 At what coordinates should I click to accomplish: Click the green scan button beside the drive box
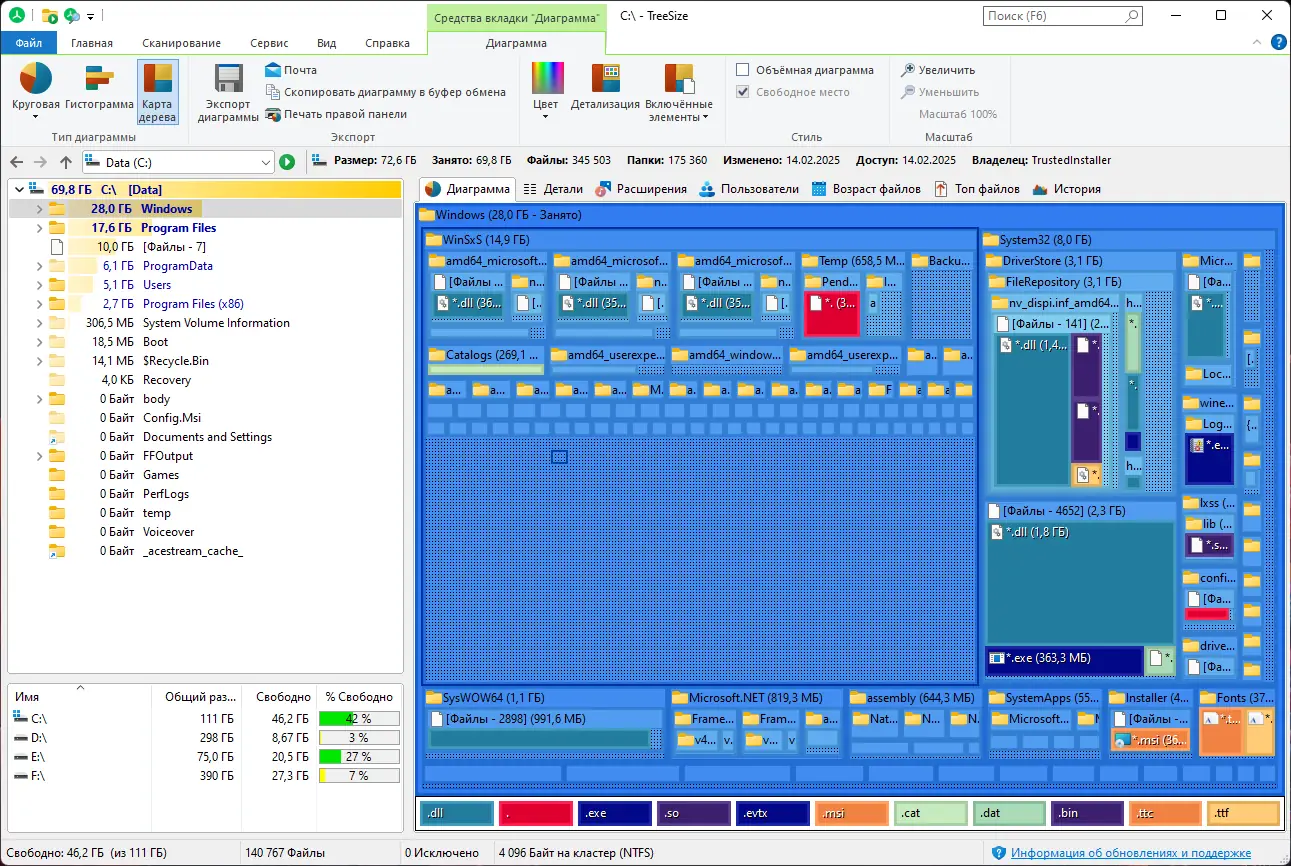click(x=287, y=162)
